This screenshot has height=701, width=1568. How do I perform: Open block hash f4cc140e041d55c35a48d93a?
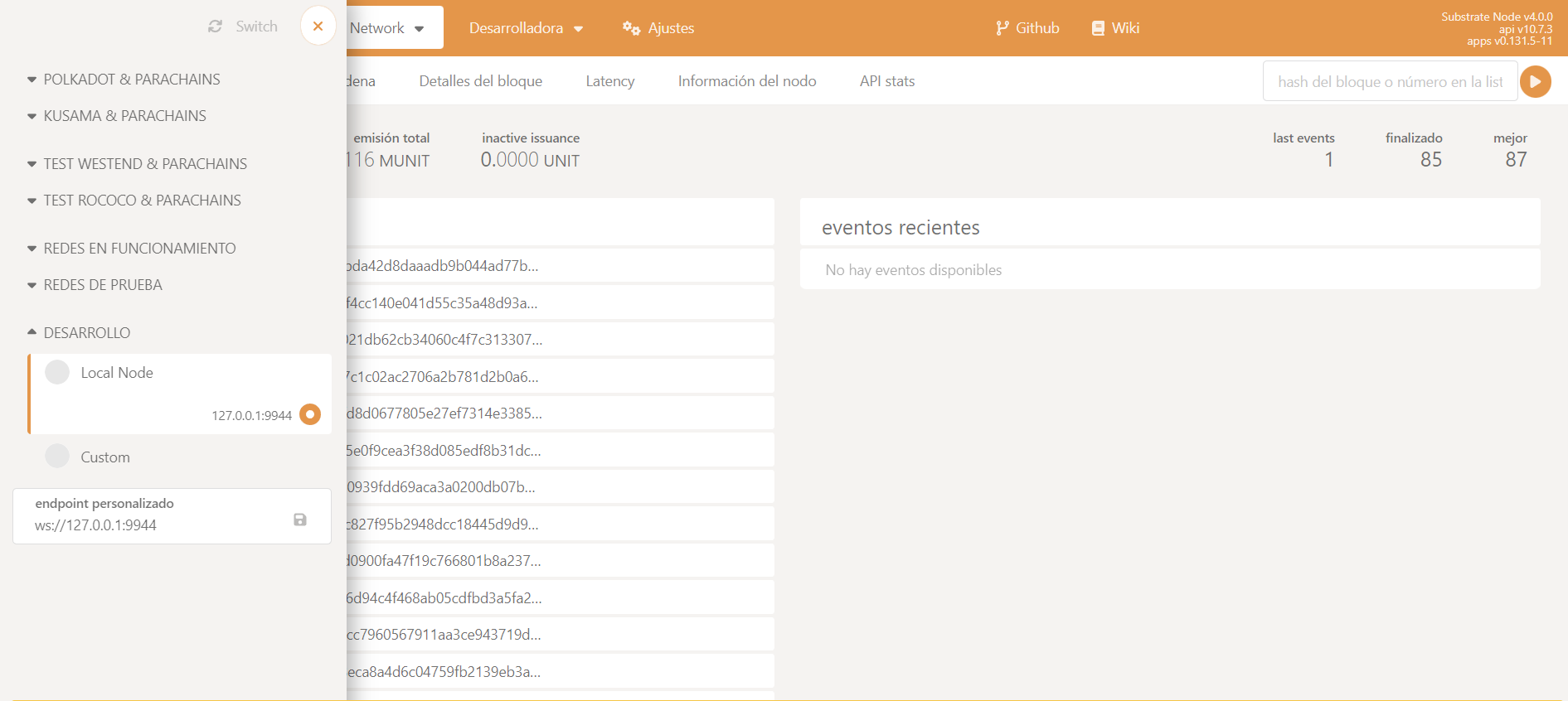point(442,303)
